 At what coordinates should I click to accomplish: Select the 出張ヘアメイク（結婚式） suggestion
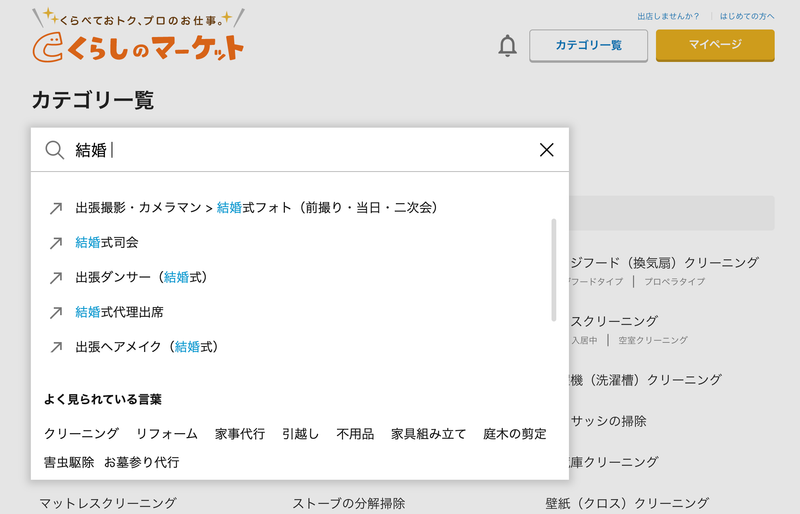click(x=147, y=347)
